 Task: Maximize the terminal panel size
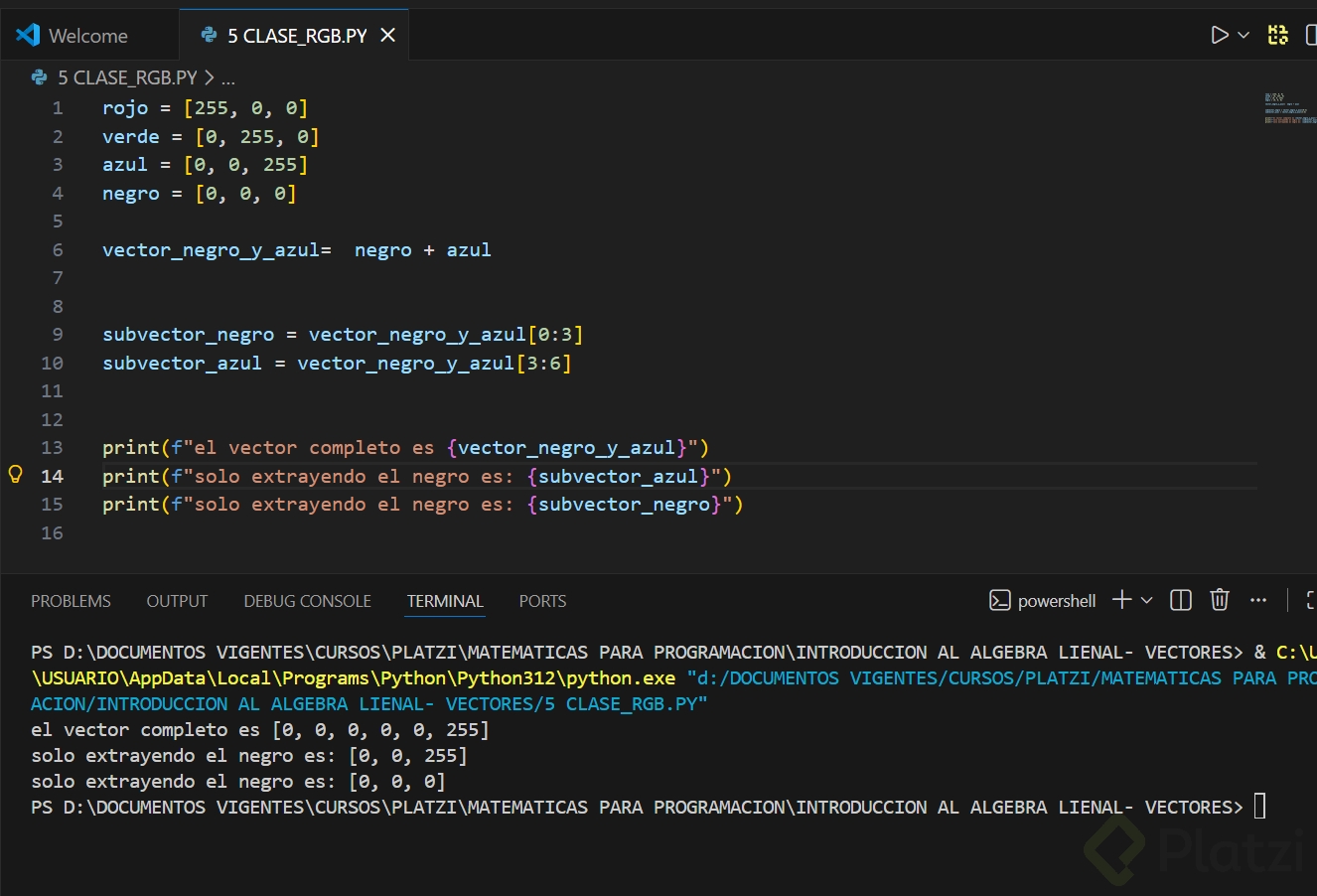click(x=1311, y=600)
